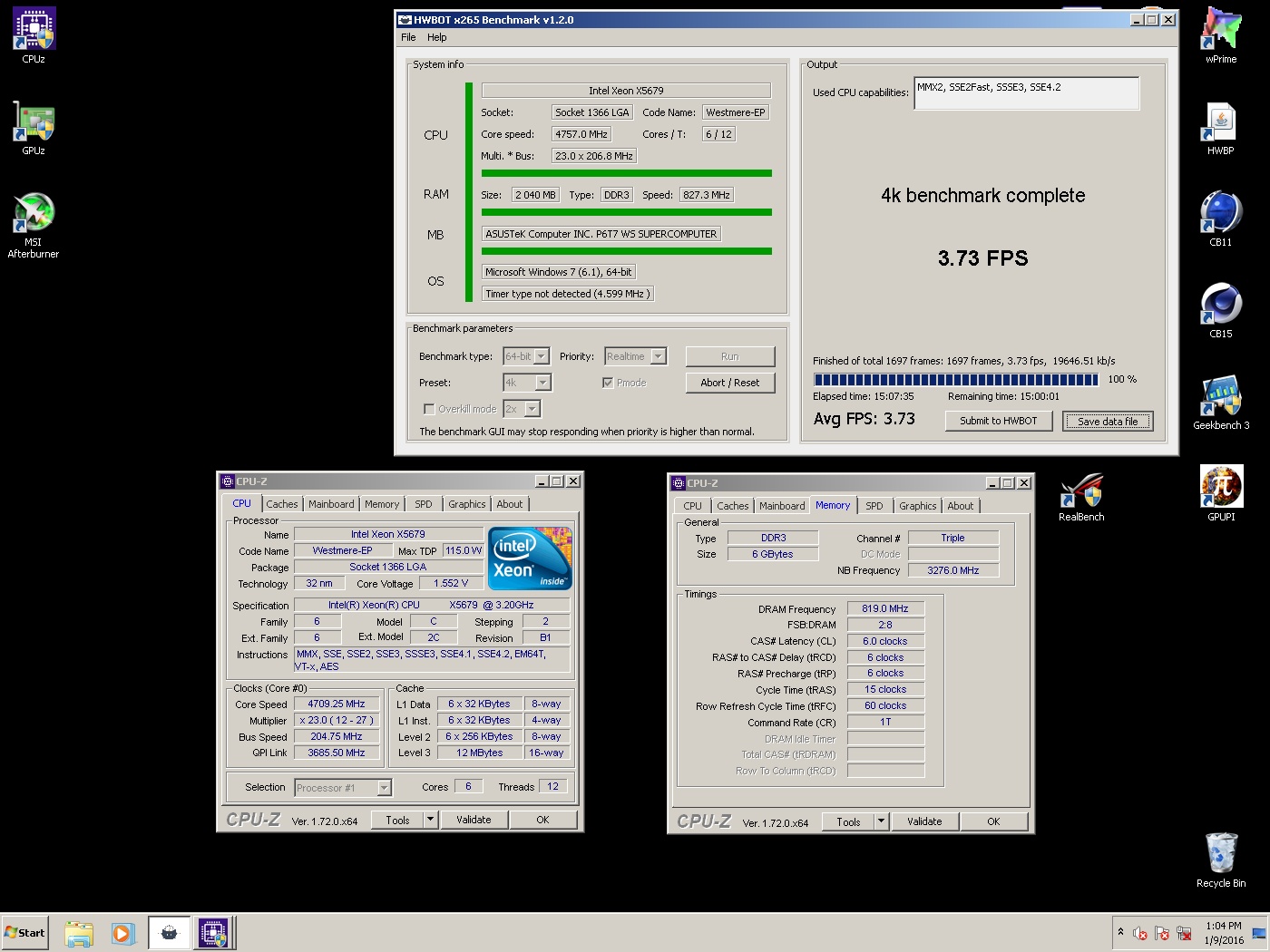Toggle the Pmode checkbox

tap(608, 383)
